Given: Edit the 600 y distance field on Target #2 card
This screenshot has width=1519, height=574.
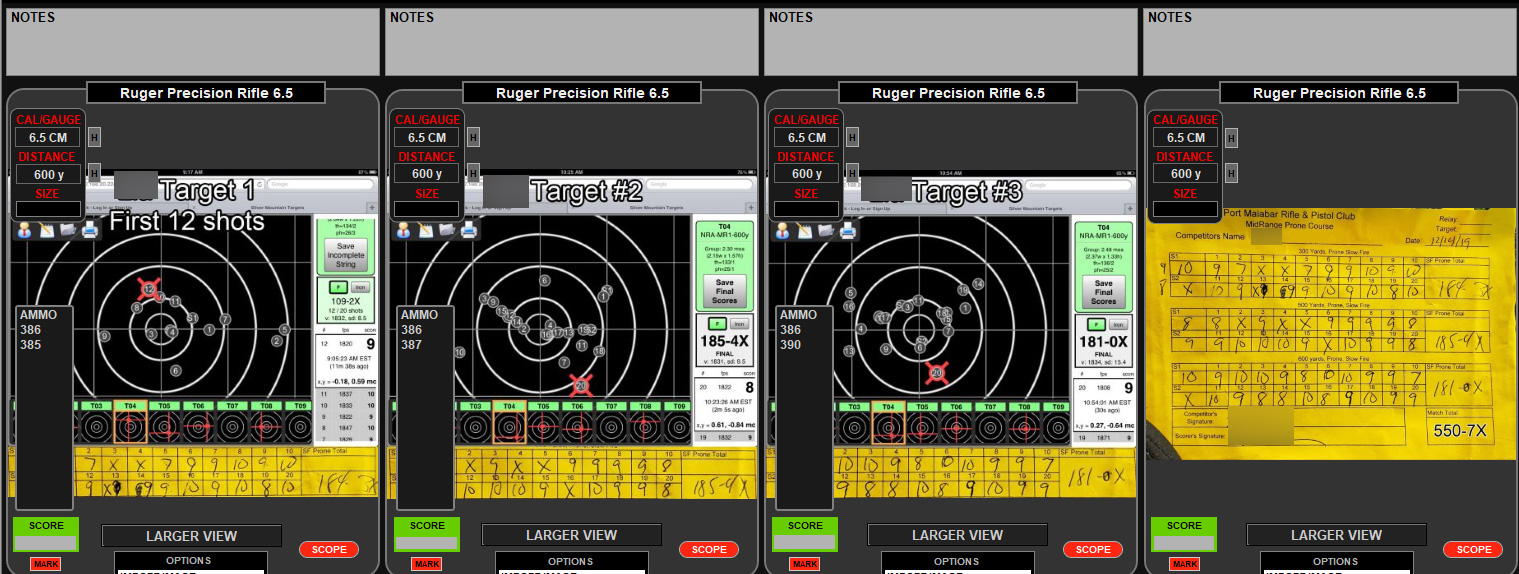Looking at the screenshot, I should (x=427, y=173).
